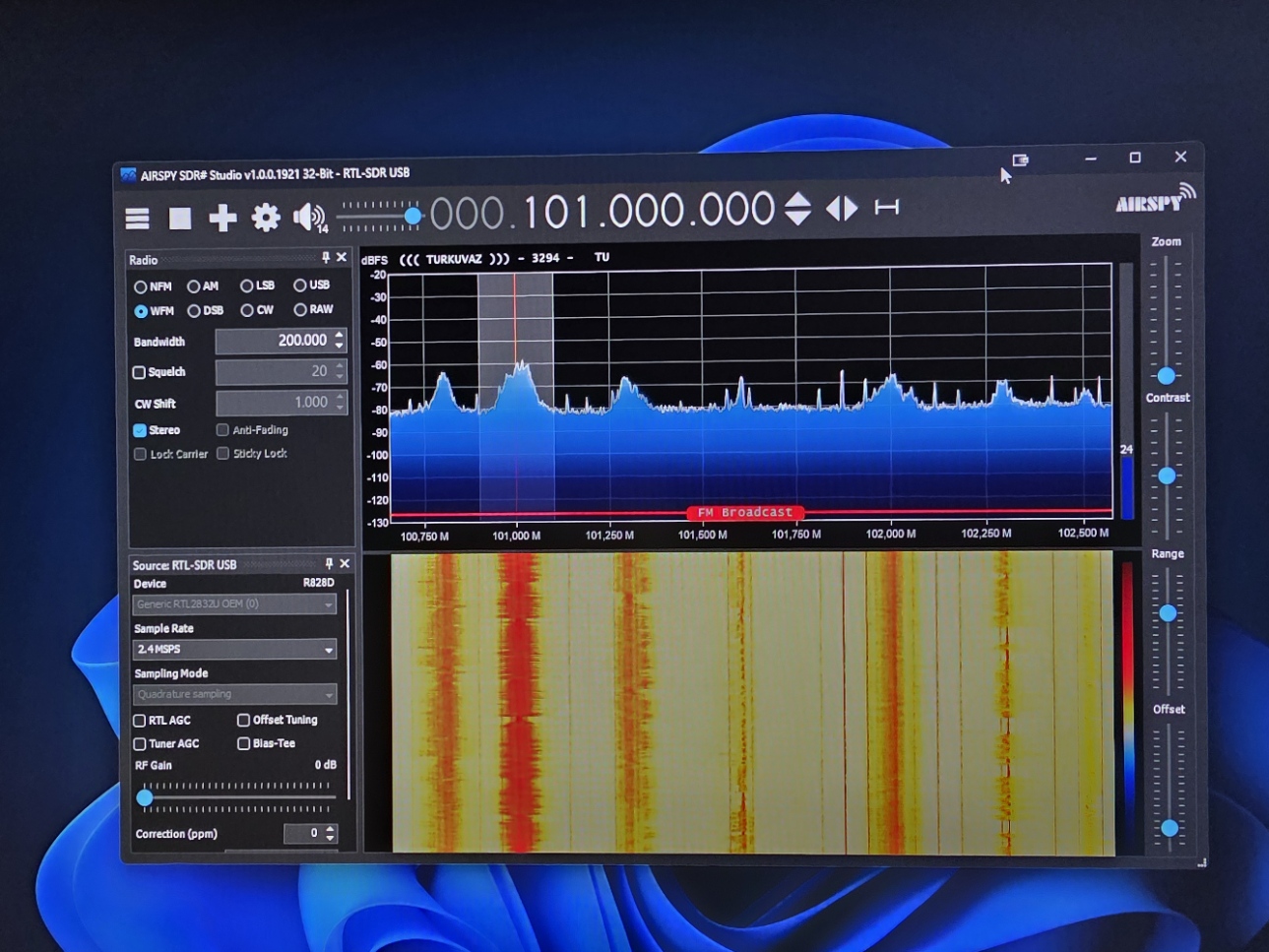This screenshot has width=1269, height=952.
Task: Stop the radio with the square button
Action: tap(180, 218)
